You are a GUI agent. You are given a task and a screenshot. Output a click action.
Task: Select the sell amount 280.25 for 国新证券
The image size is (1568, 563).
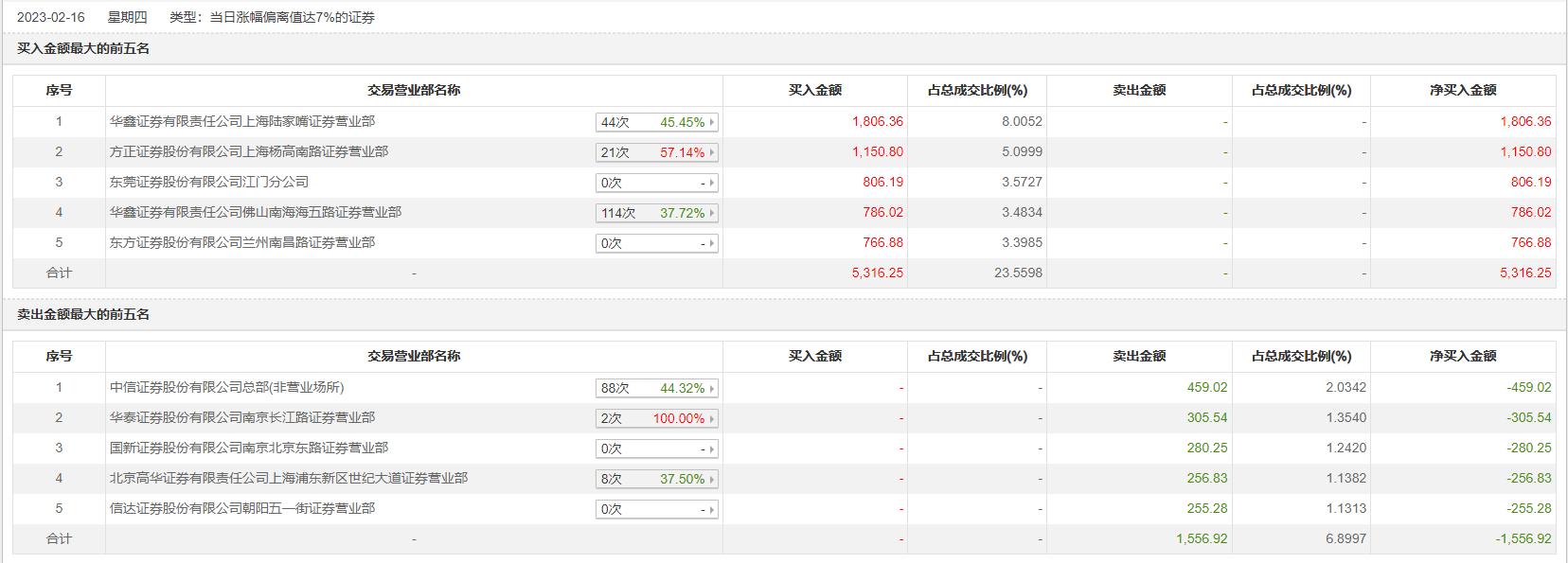point(1207,448)
